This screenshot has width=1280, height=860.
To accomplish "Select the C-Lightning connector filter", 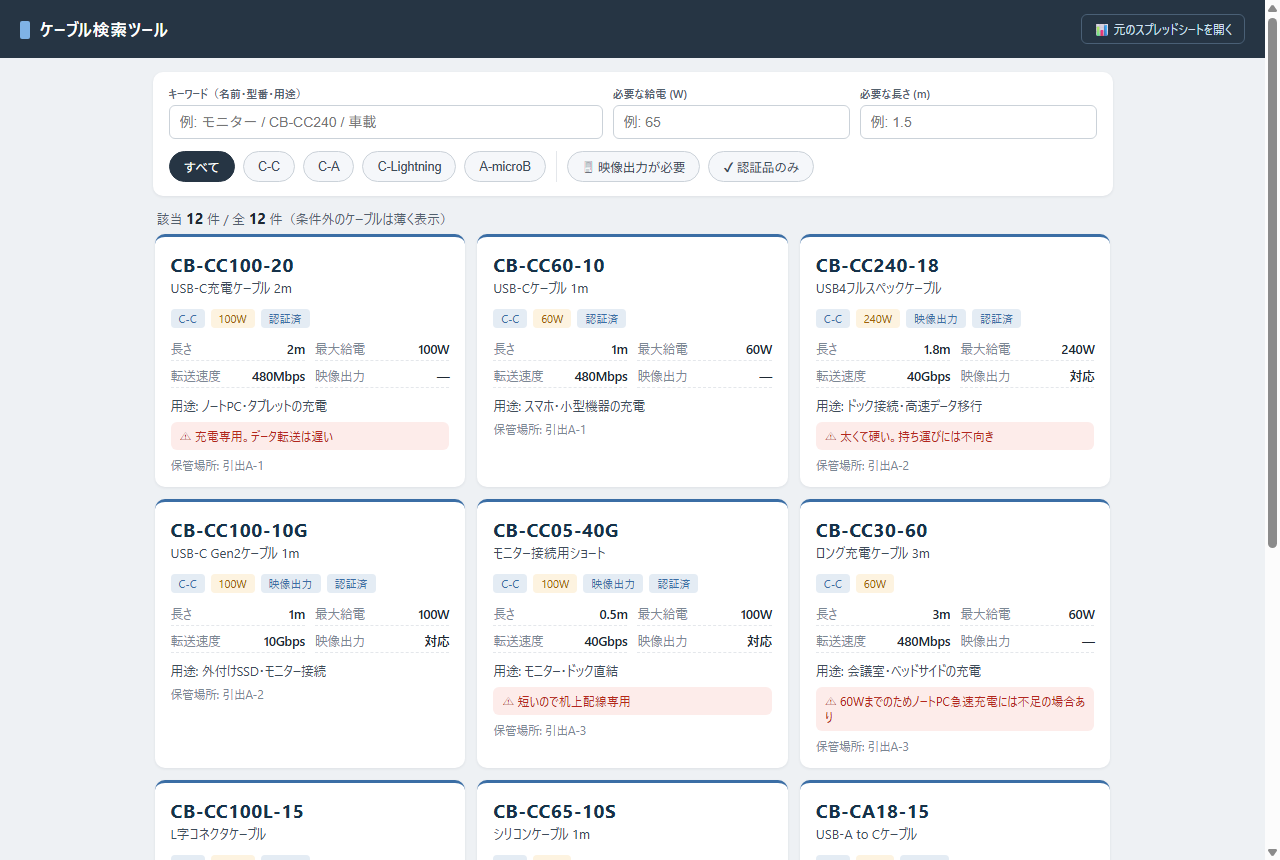I will 409,167.
